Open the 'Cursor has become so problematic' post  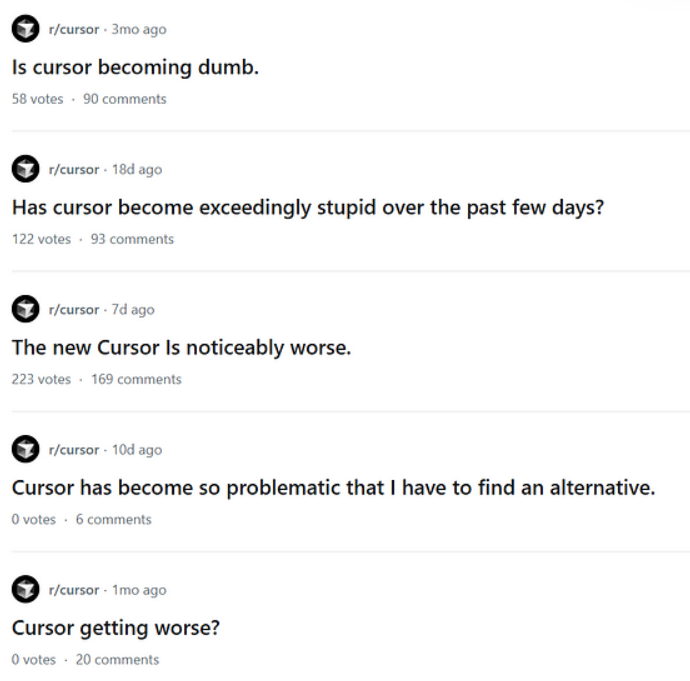333,488
